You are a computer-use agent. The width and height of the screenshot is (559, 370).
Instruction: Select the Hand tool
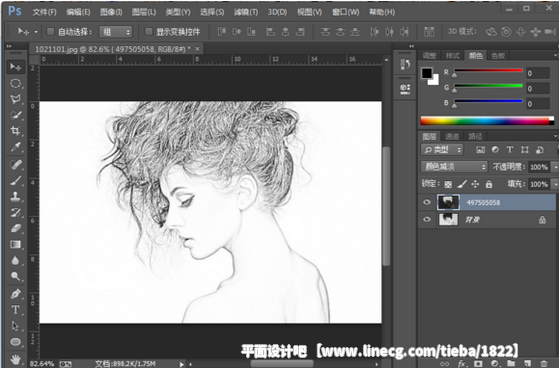coord(15,359)
